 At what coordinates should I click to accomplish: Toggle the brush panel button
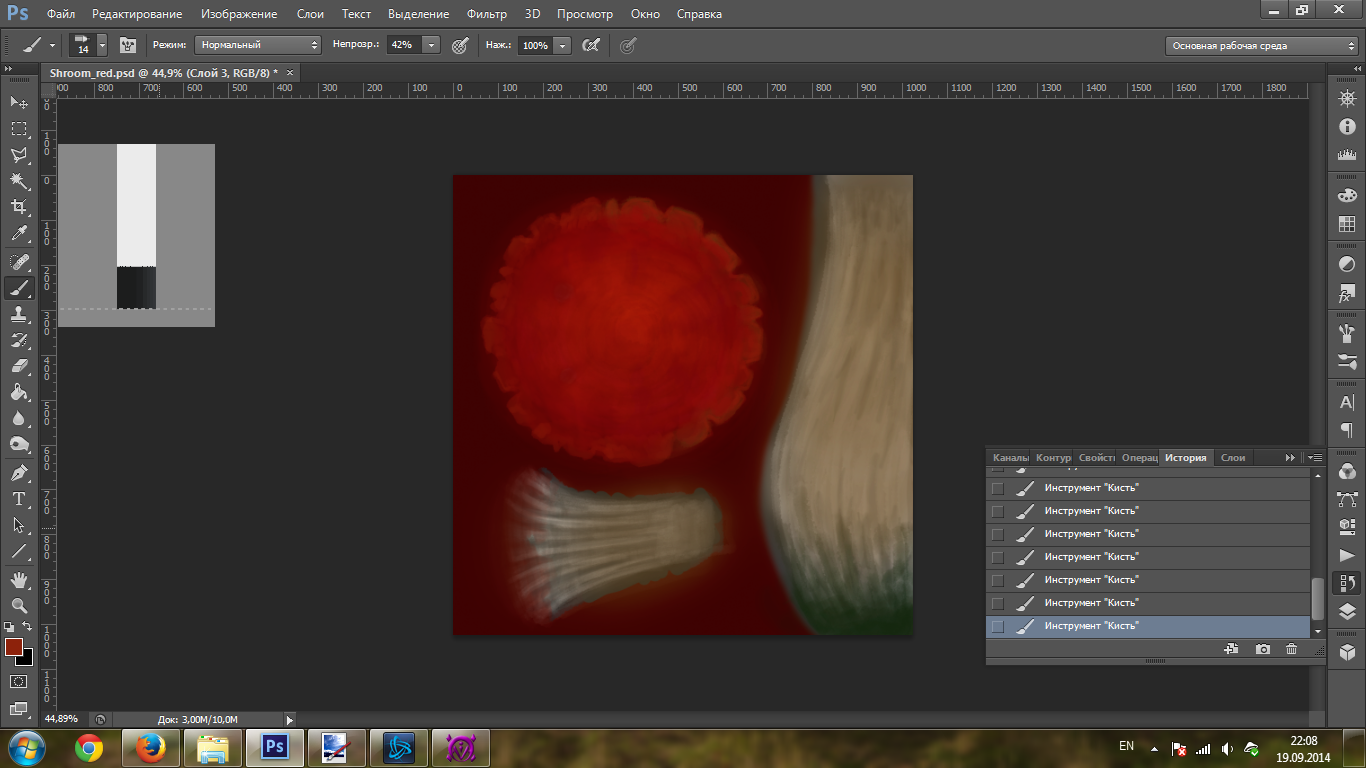coord(128,45)
